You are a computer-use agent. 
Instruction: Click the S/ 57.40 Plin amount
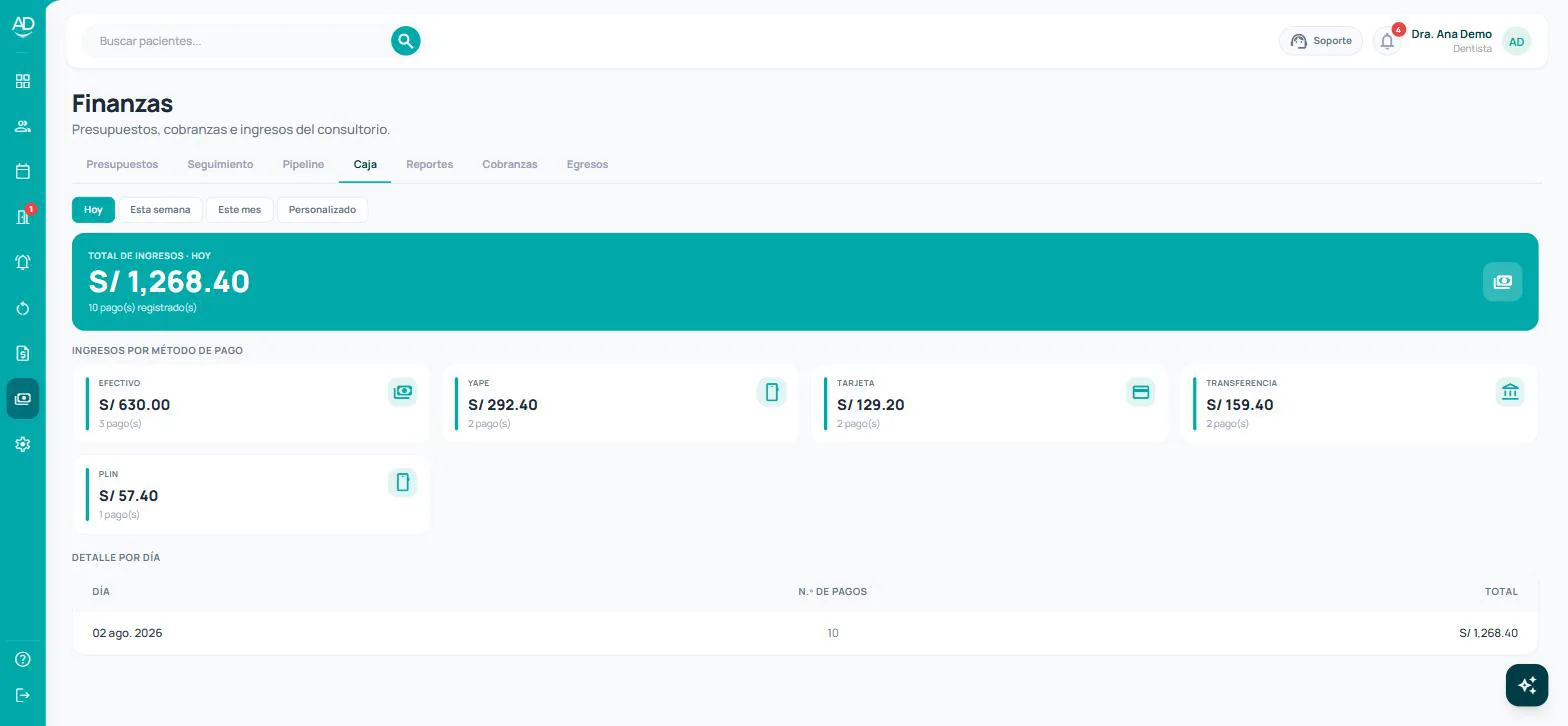pos(128,496)
